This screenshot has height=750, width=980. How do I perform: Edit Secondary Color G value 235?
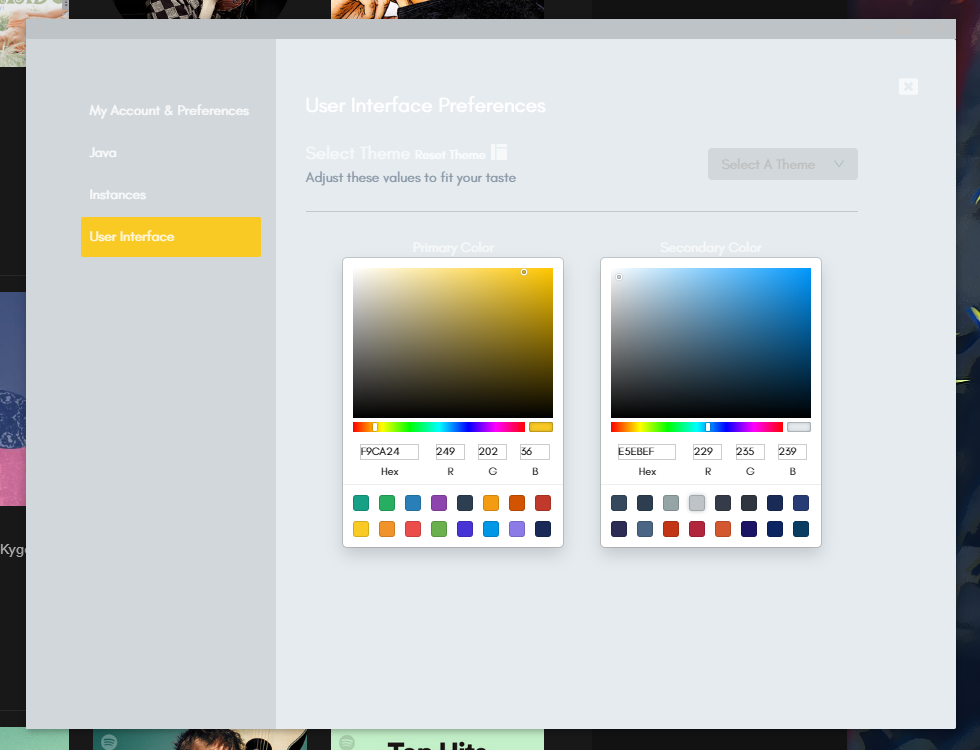(x=750, y=451)
